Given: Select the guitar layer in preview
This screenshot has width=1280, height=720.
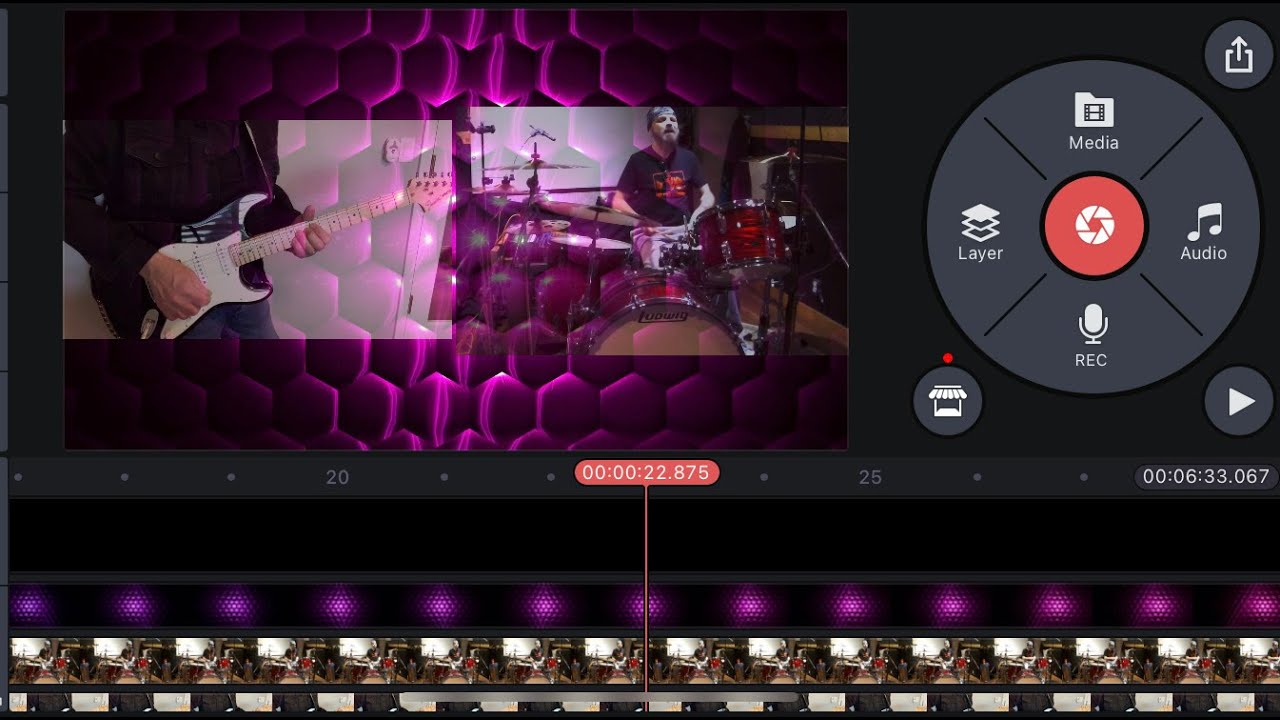Looking at the screenshot, I should (x=257, y=229).
